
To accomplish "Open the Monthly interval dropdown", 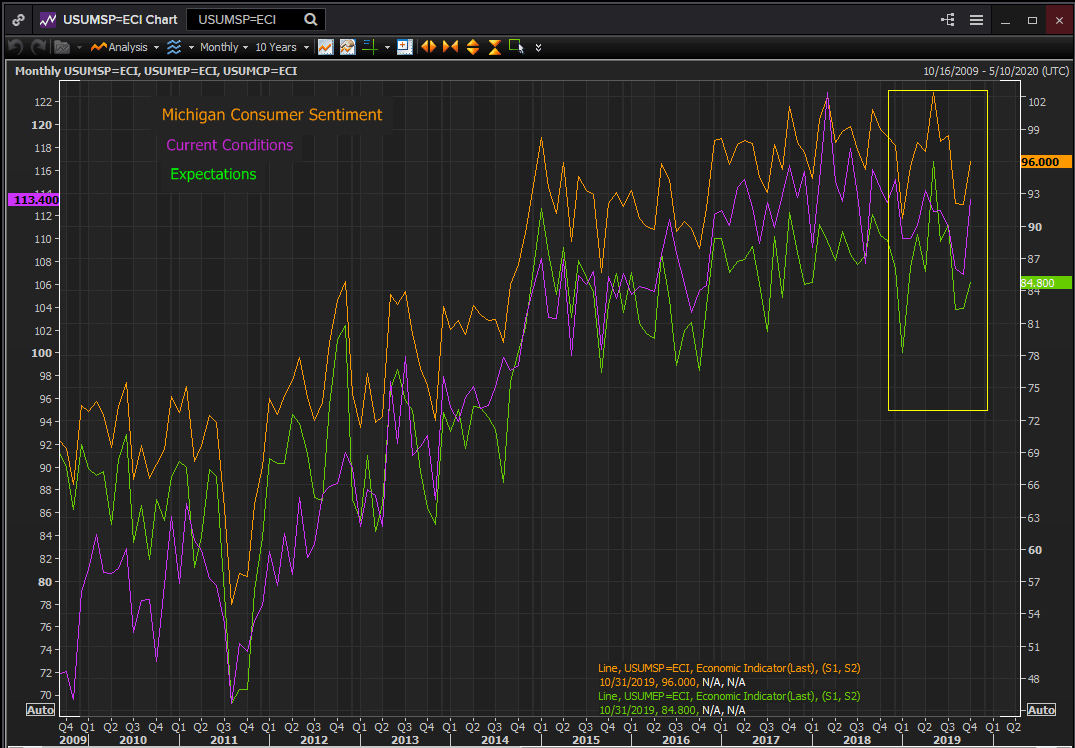I will coord(223,47).
